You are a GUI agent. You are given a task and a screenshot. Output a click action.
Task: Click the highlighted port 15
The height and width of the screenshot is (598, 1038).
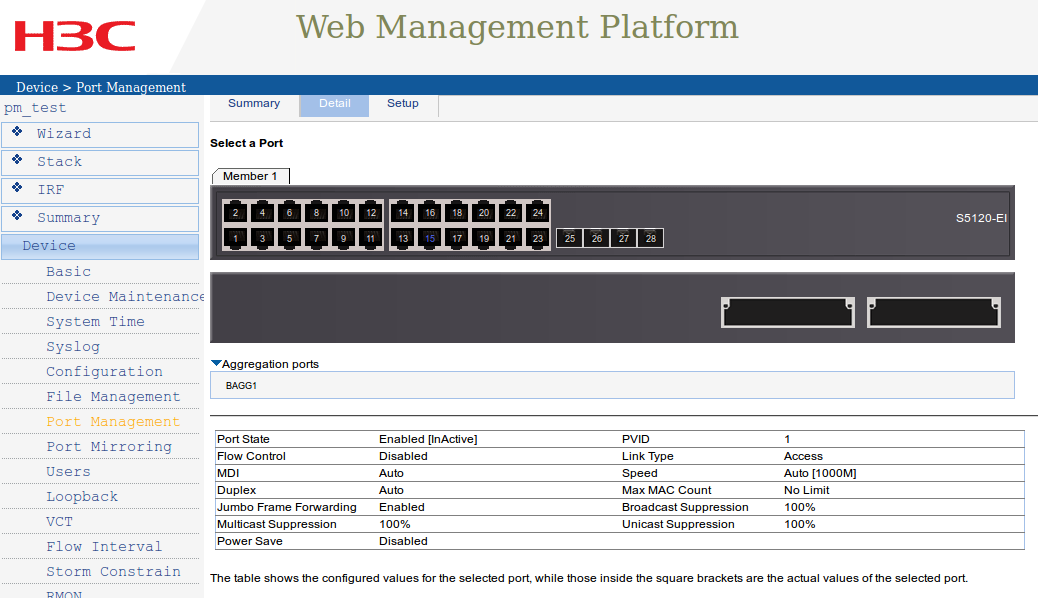tap(430, 238)
